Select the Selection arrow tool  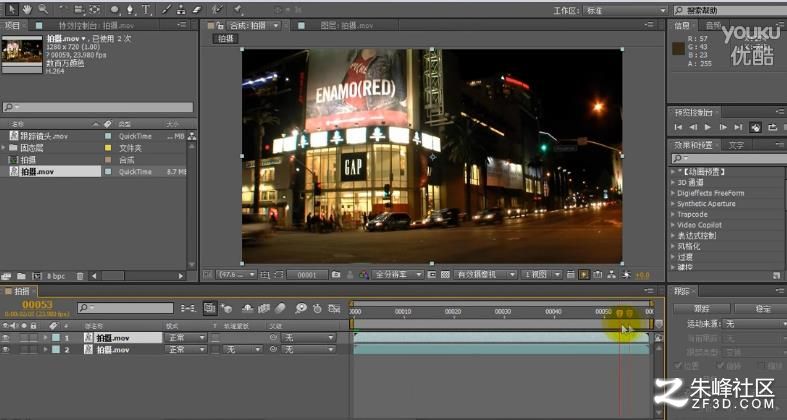(x=12, y=9)
